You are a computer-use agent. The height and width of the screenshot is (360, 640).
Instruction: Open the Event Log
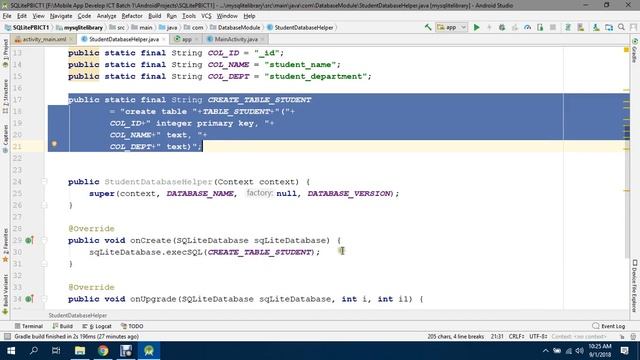click(609, 326)
